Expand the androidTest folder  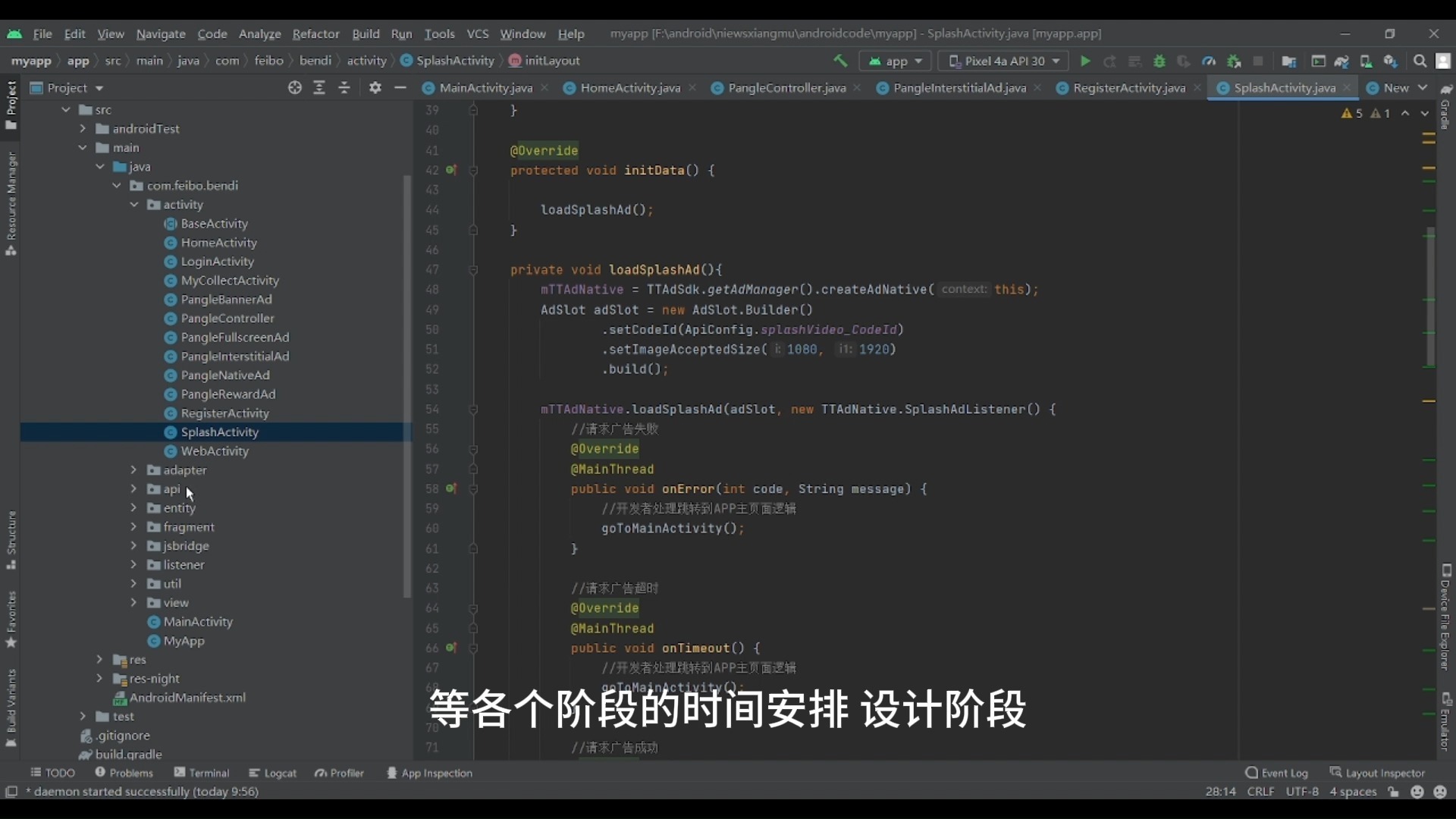[83, 129]
